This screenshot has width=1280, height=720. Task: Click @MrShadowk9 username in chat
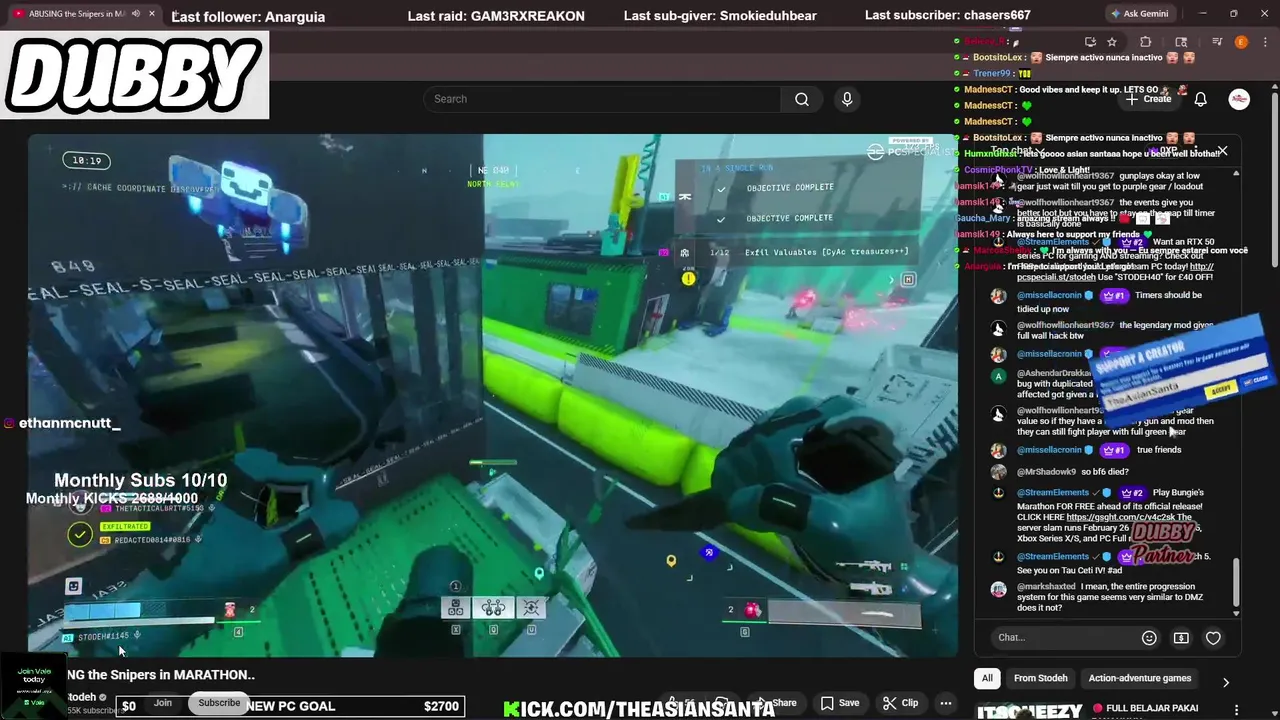(x=1047, y=472)
